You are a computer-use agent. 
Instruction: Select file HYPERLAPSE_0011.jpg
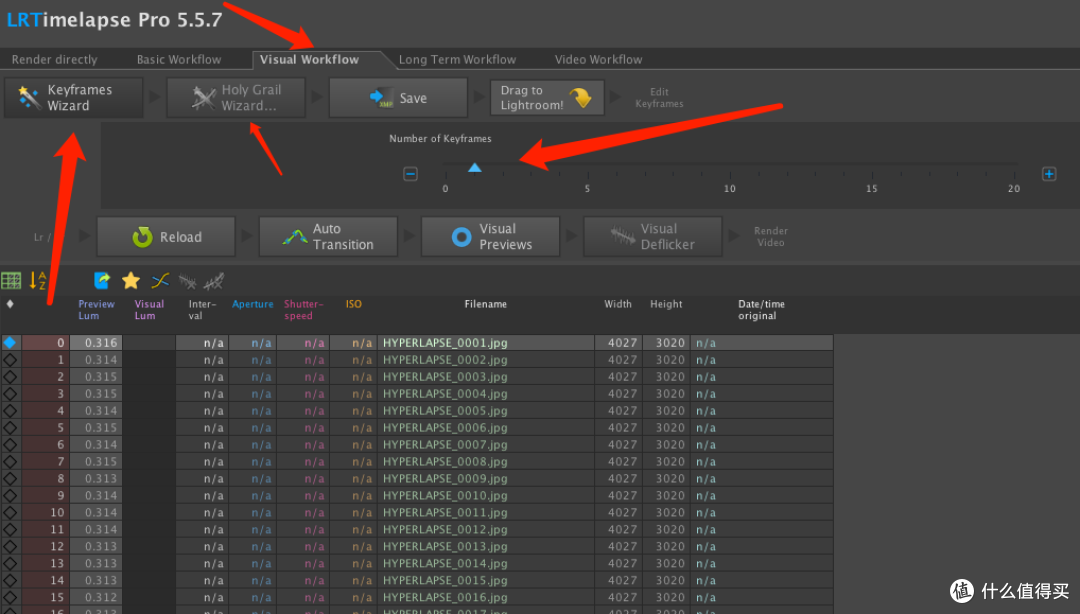click(445, 512)
